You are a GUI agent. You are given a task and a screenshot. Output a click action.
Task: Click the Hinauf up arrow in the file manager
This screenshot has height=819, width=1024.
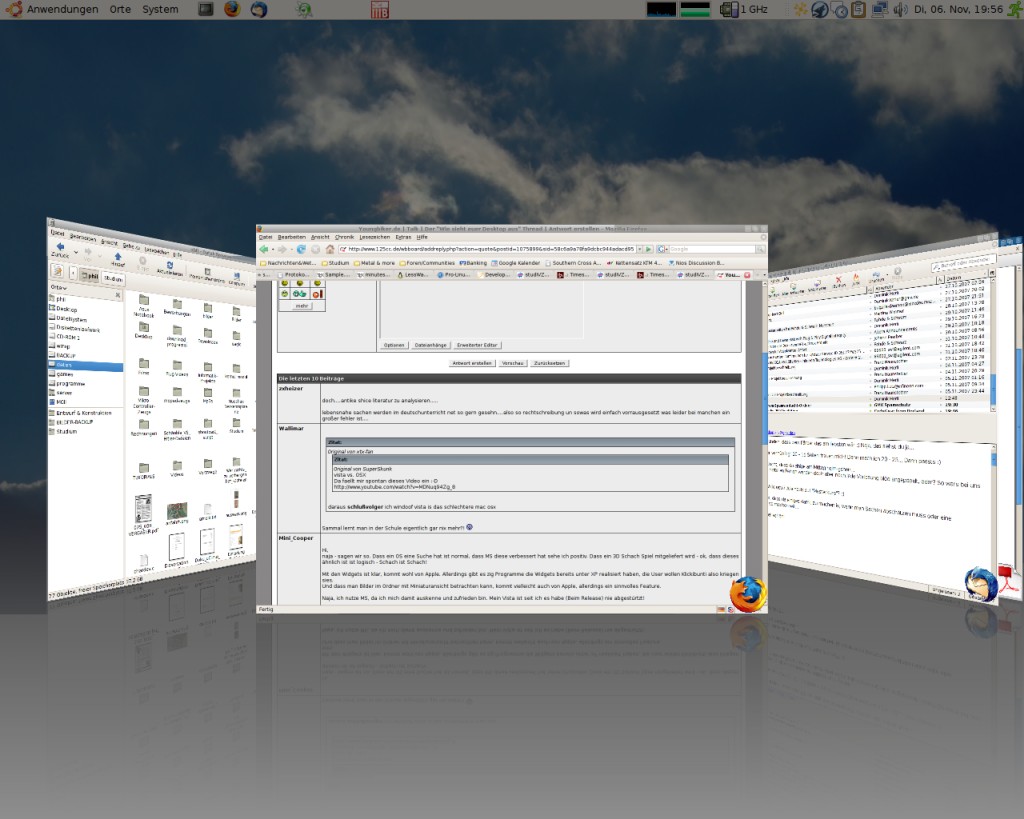pyautogui.click(x=118, y=259)
